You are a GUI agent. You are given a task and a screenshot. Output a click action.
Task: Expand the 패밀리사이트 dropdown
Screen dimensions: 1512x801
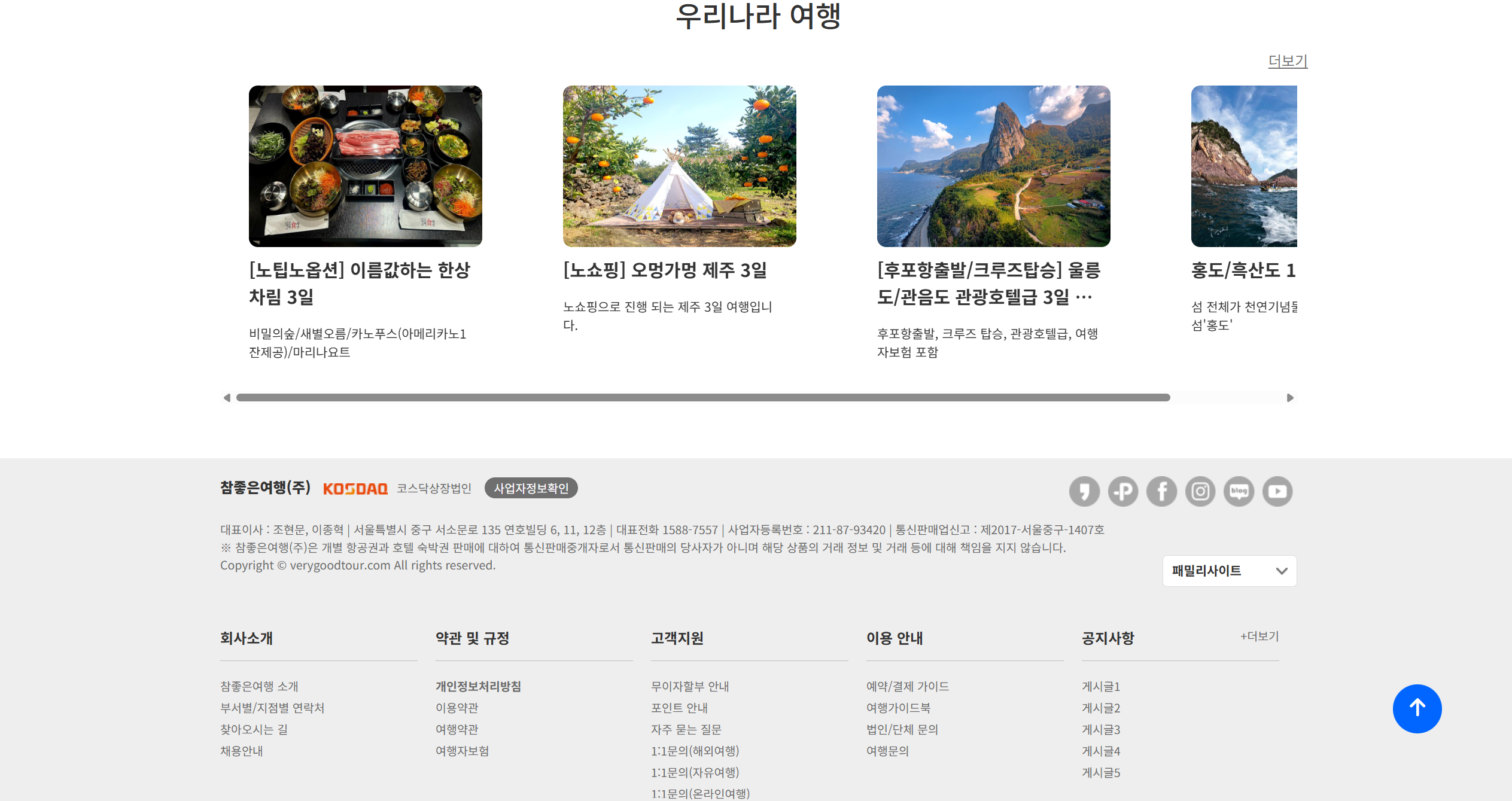point(1229,571)
